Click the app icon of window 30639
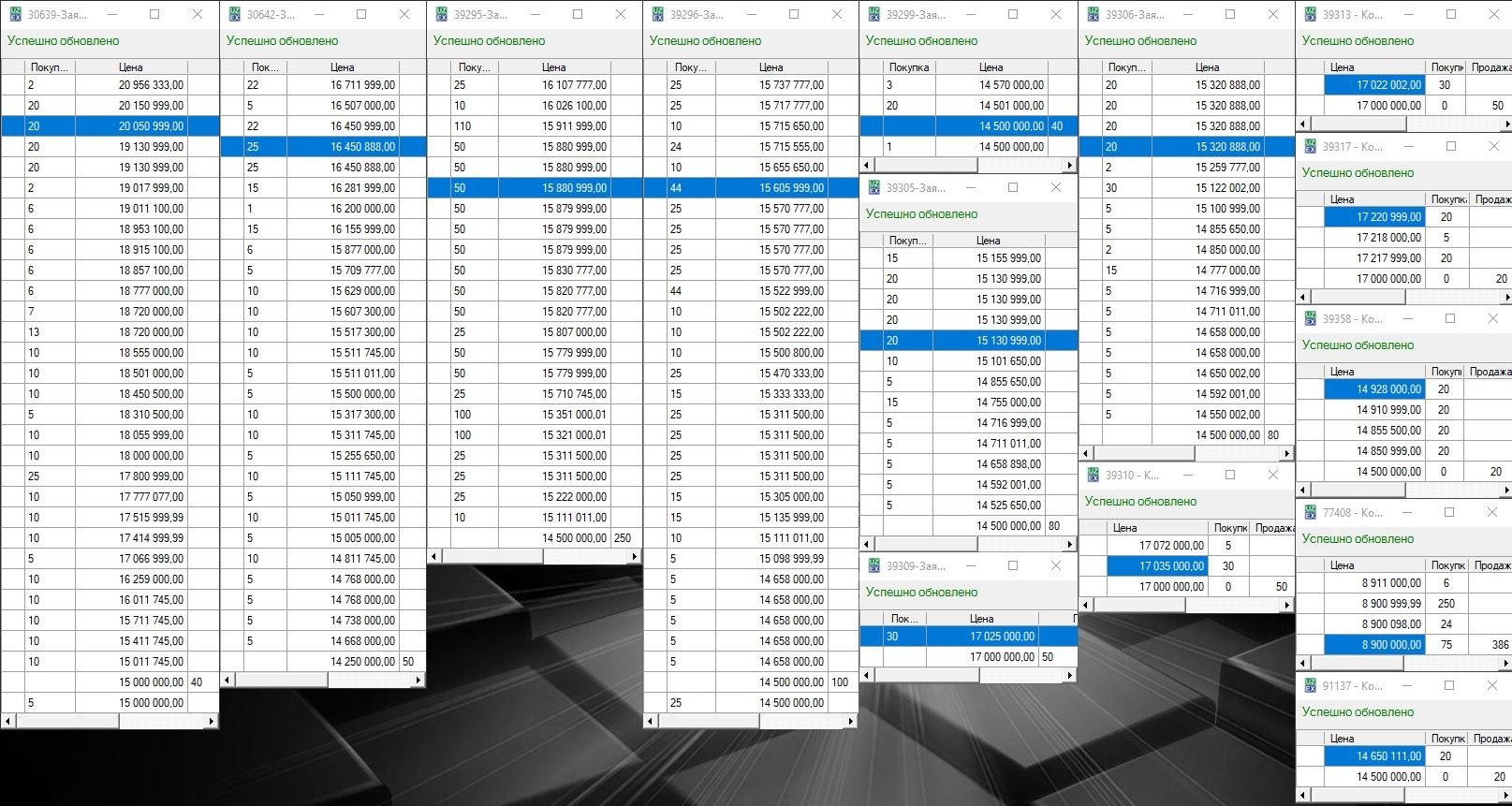The width and height of the screenshot is (1512, 806). click(15, 14)
